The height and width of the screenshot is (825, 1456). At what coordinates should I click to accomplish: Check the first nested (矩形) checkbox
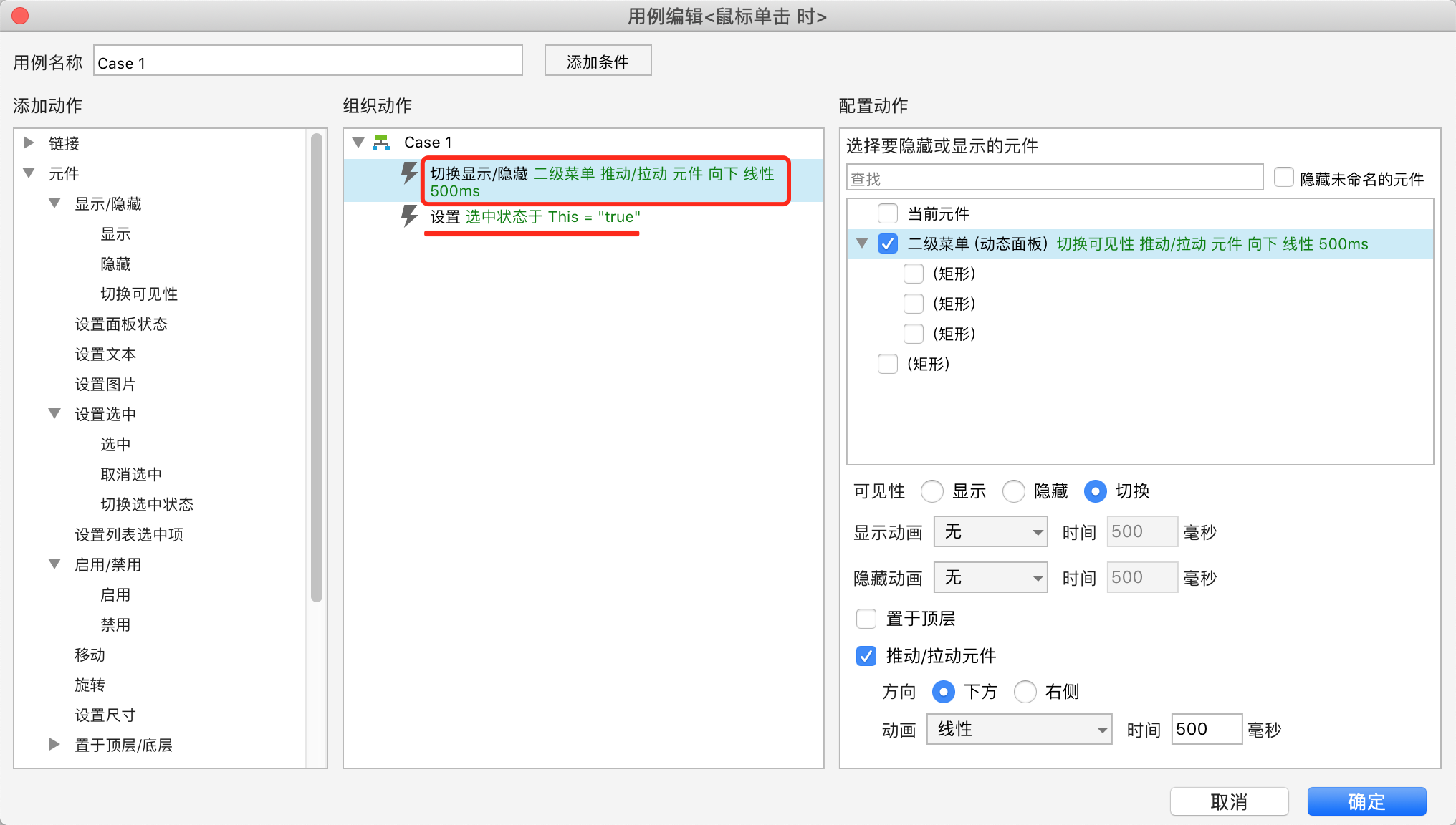click(914, 274)
